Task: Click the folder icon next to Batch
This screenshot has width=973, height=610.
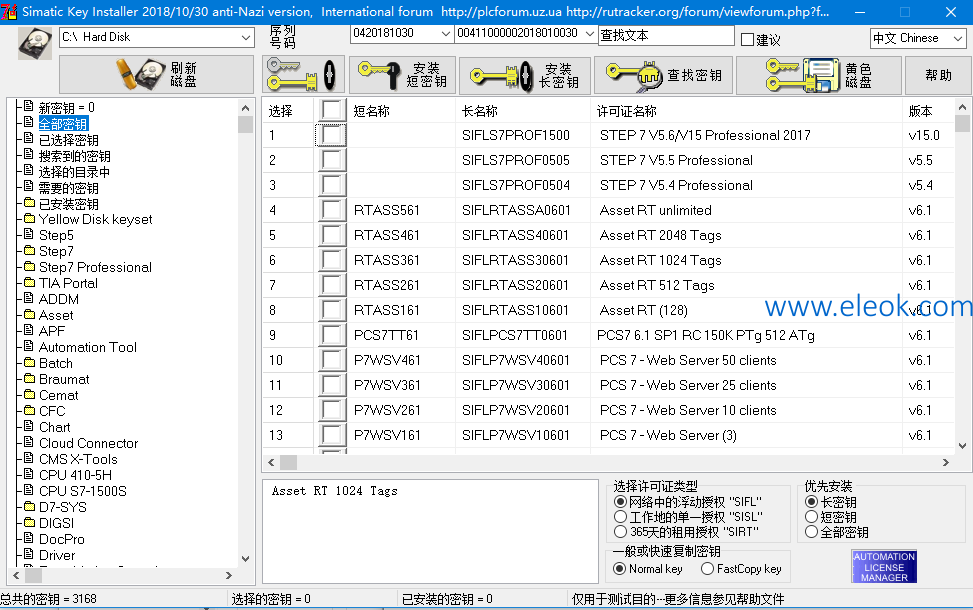Action: [x=29, y=362]
